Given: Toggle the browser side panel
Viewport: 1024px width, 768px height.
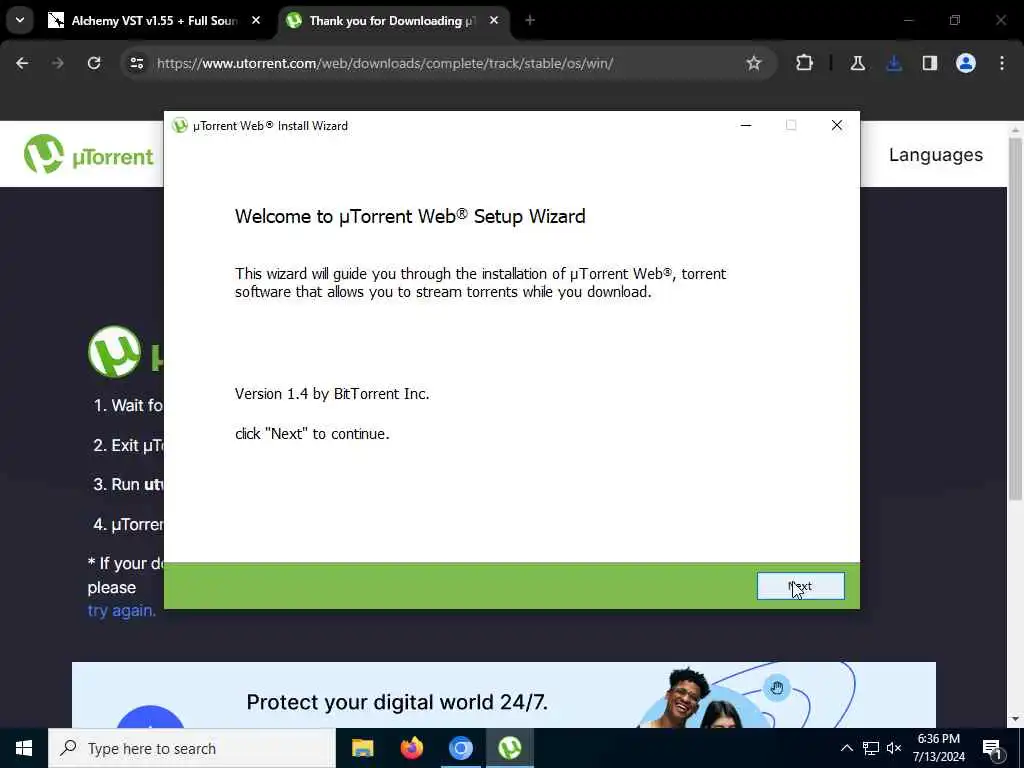Looking at the screenshot, I should 930,63.
